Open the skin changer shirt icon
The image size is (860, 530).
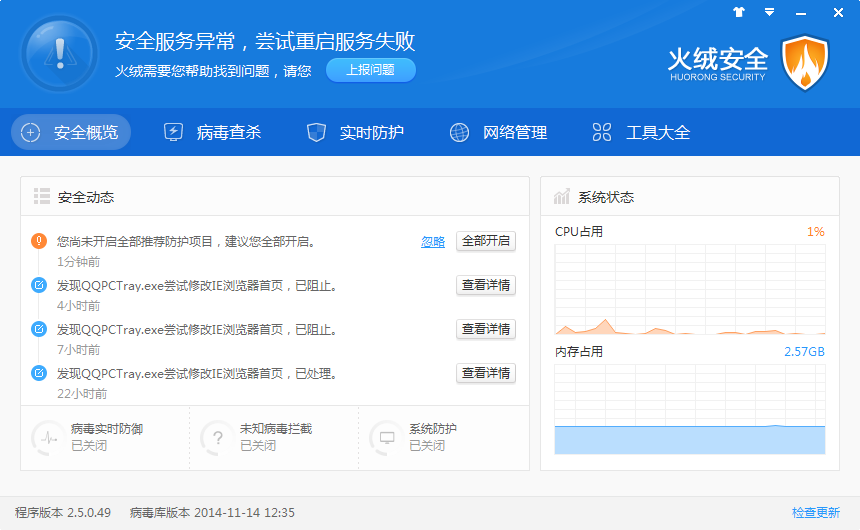(739, 13)
